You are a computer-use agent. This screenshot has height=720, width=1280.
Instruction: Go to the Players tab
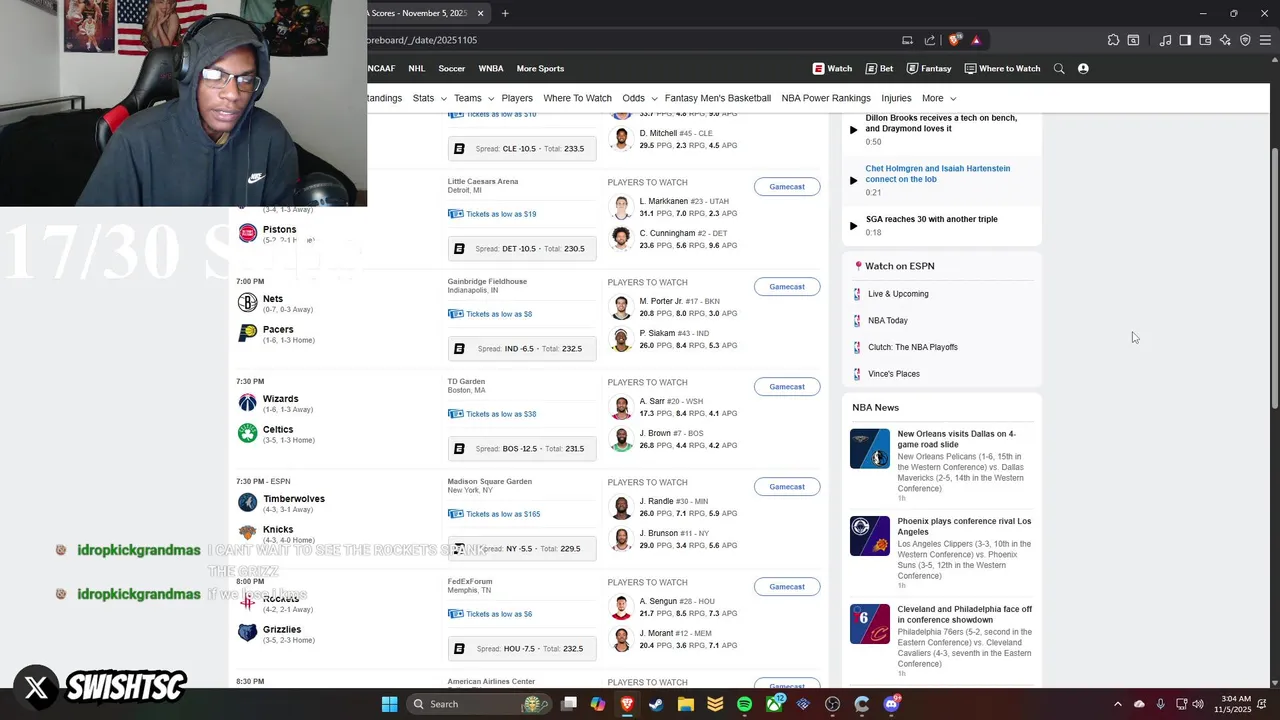(x=517, y=98)
